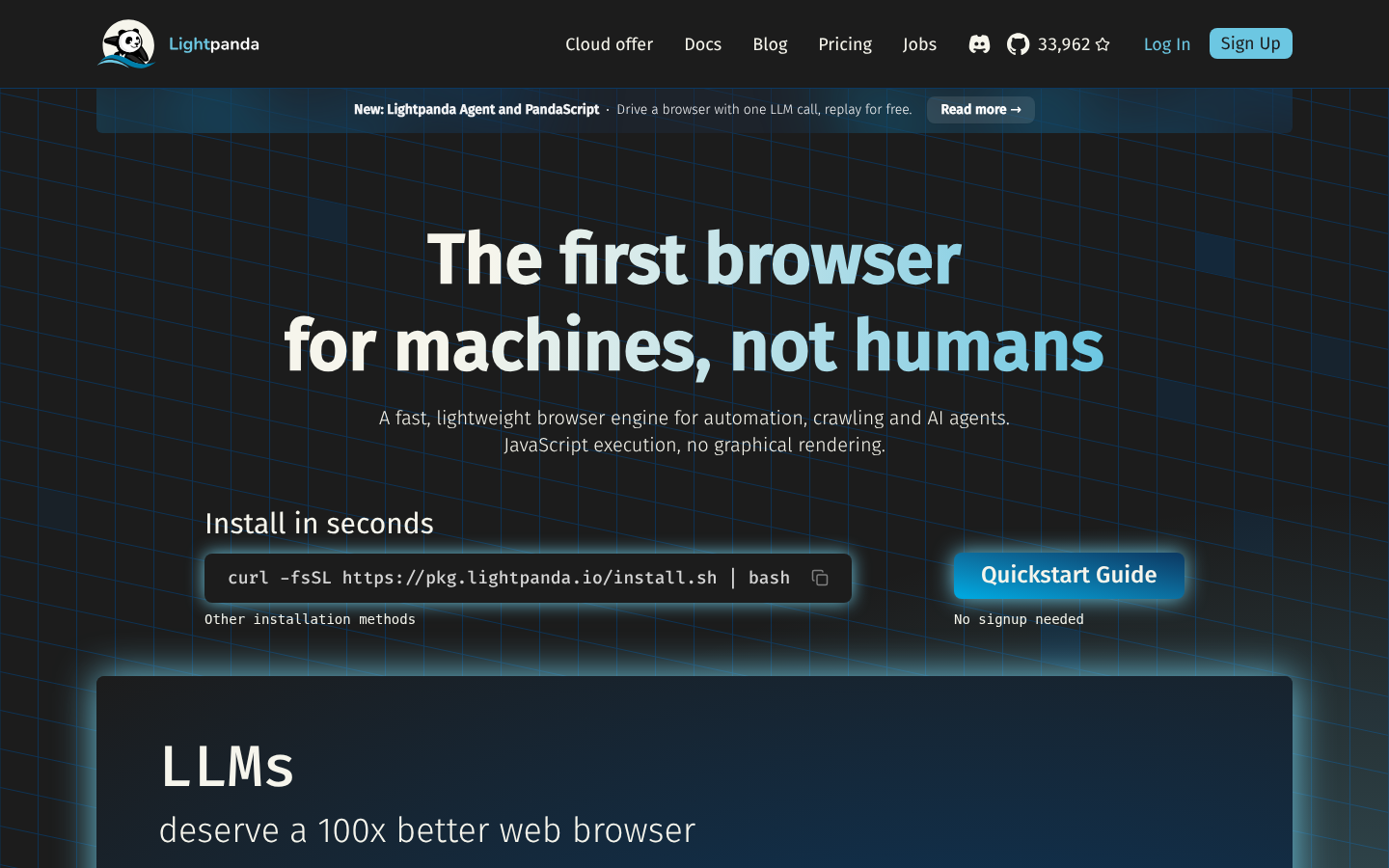Go to the Docs page

[x=703, y=44]
